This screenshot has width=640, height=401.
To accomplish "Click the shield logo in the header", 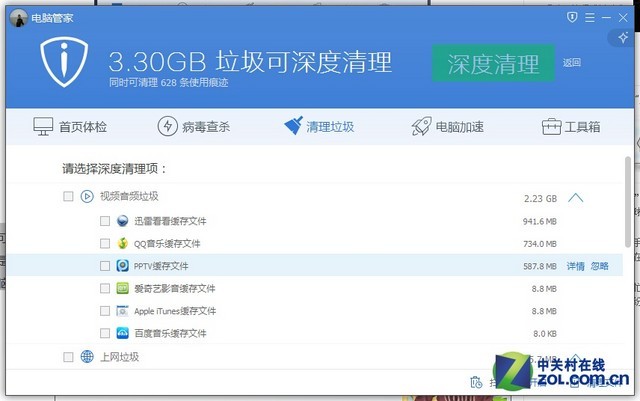I will tap(64, 64).
